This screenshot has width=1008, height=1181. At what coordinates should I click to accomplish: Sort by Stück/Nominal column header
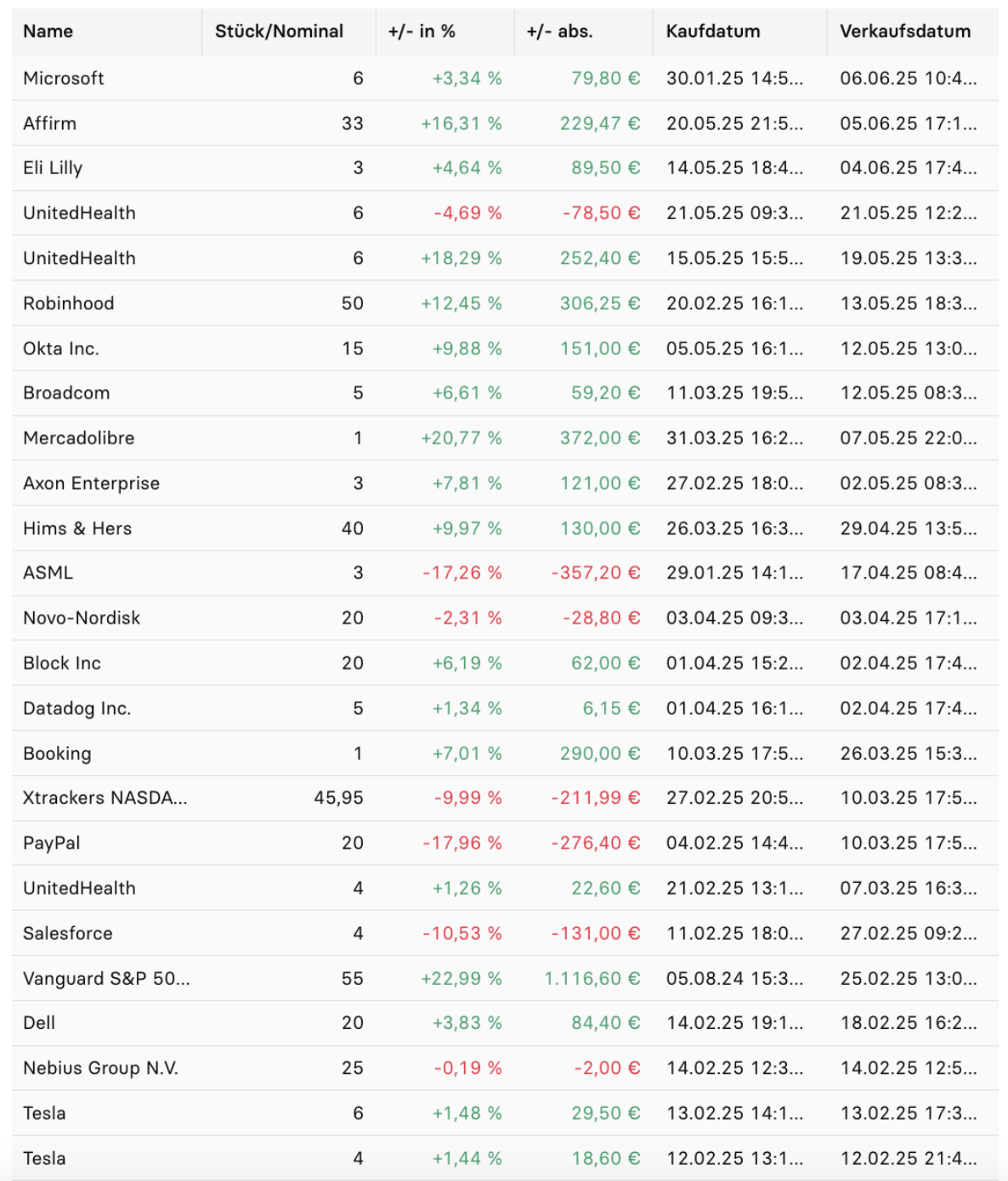point(279,31)
